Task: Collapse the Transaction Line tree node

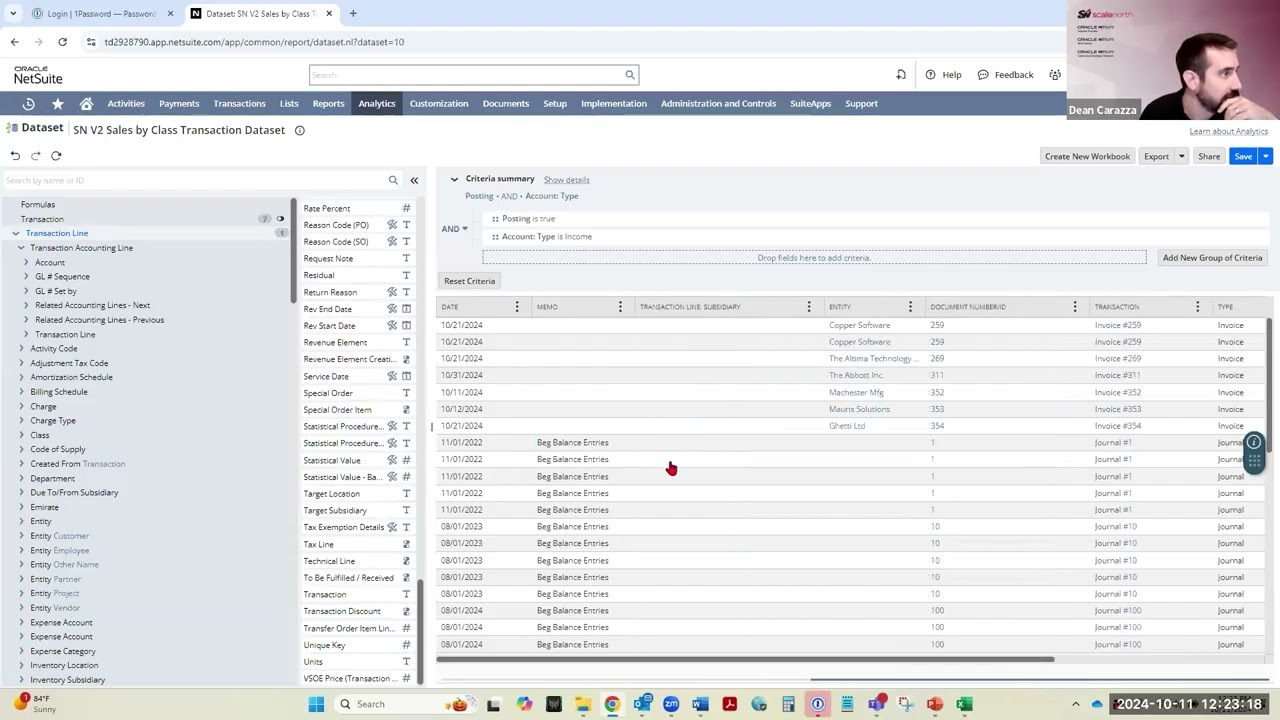Action: pos(15,233)
